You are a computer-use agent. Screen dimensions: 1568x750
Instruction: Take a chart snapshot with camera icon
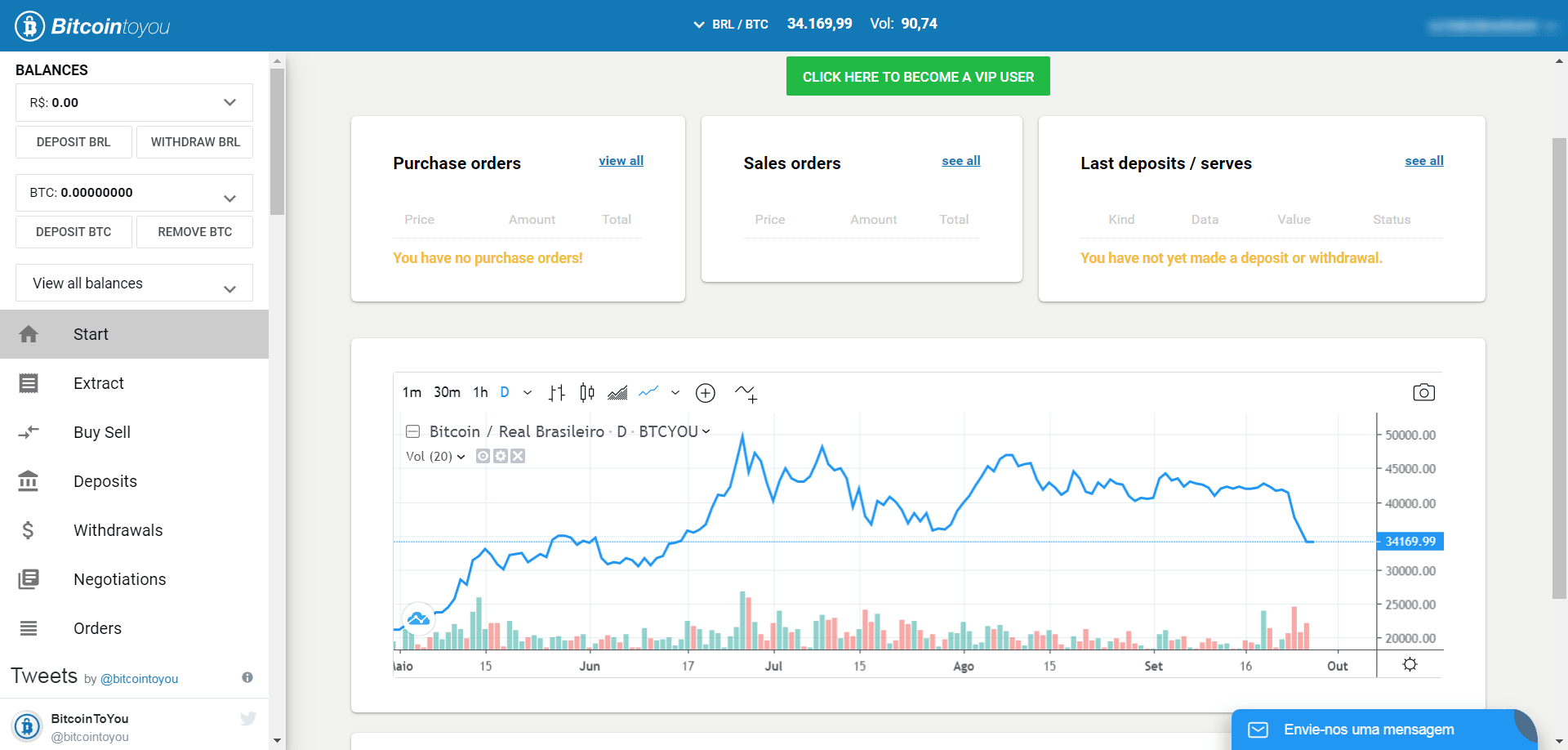(1423, 392)
